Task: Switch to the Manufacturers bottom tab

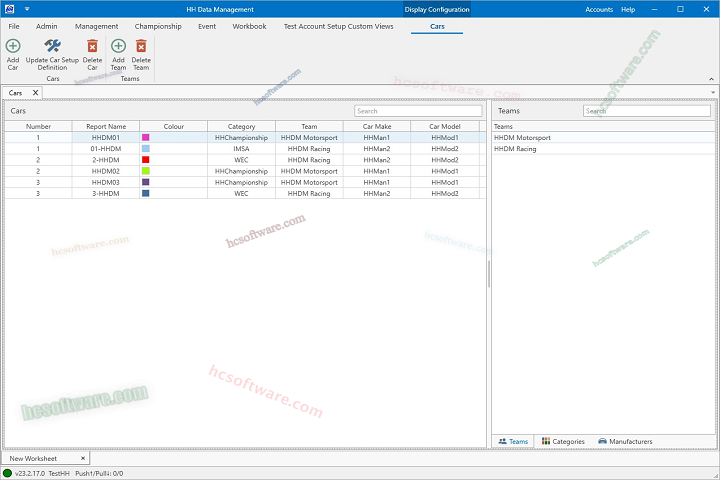Action: tap(625, 441)
